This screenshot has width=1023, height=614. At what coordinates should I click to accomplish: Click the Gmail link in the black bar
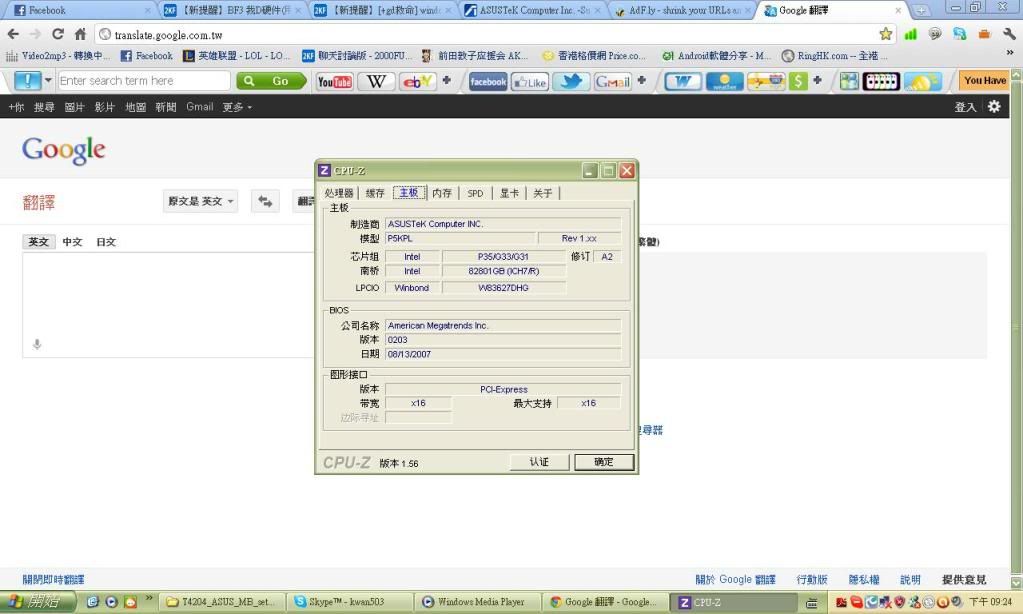coord(200,107)
